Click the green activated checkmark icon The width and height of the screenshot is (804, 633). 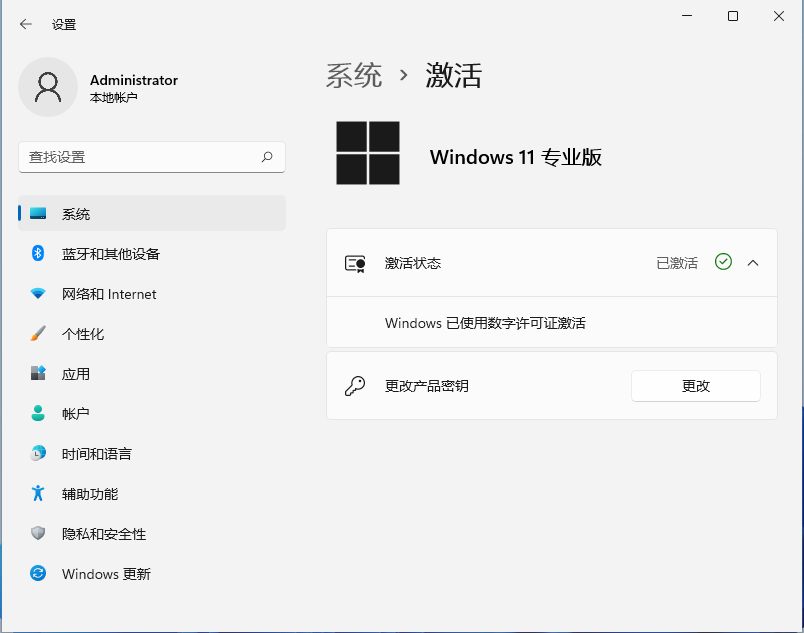click(723, 262)
